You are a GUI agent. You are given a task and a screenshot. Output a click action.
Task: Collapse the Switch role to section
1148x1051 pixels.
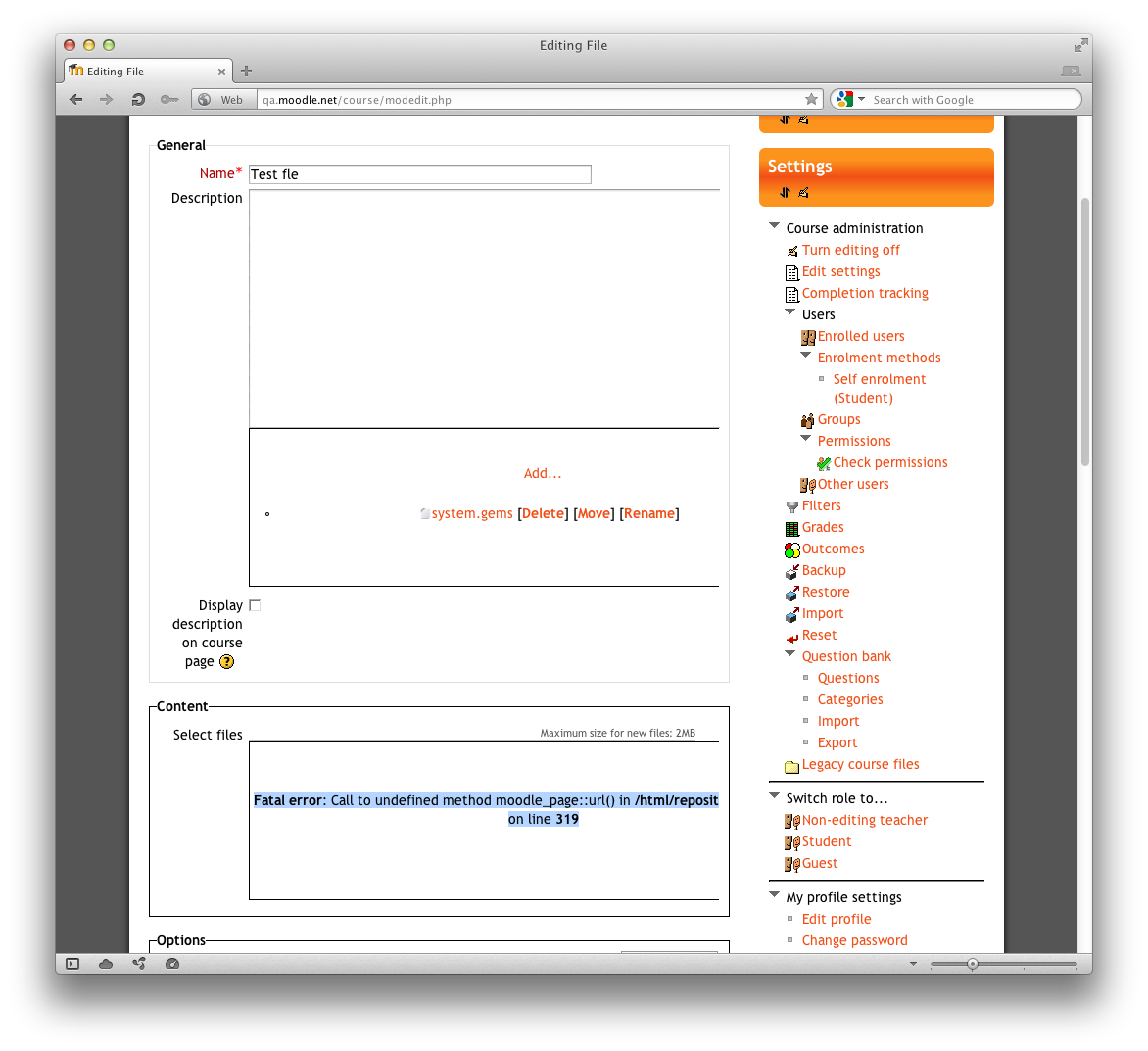click(774, 795)
